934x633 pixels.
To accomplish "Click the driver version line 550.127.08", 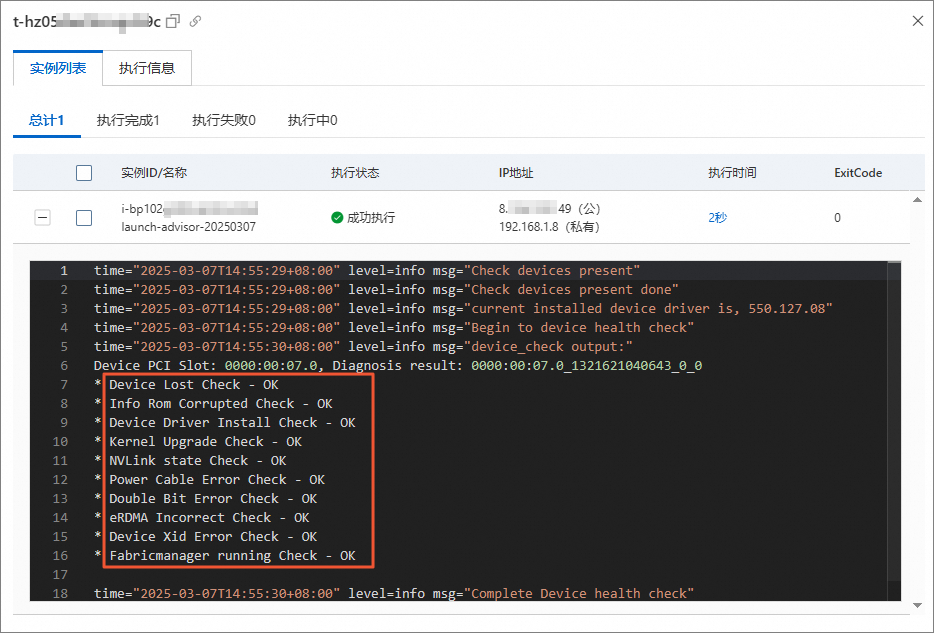I will 463,309.
